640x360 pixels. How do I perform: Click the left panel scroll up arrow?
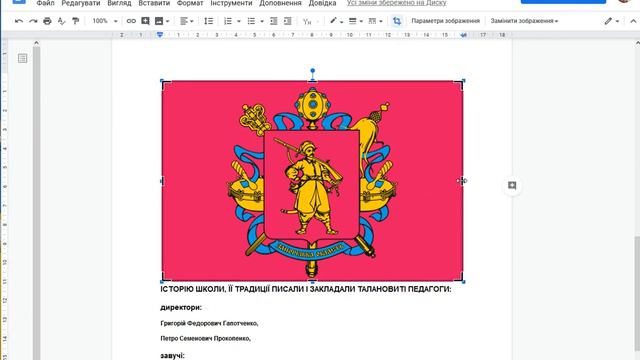36,43
